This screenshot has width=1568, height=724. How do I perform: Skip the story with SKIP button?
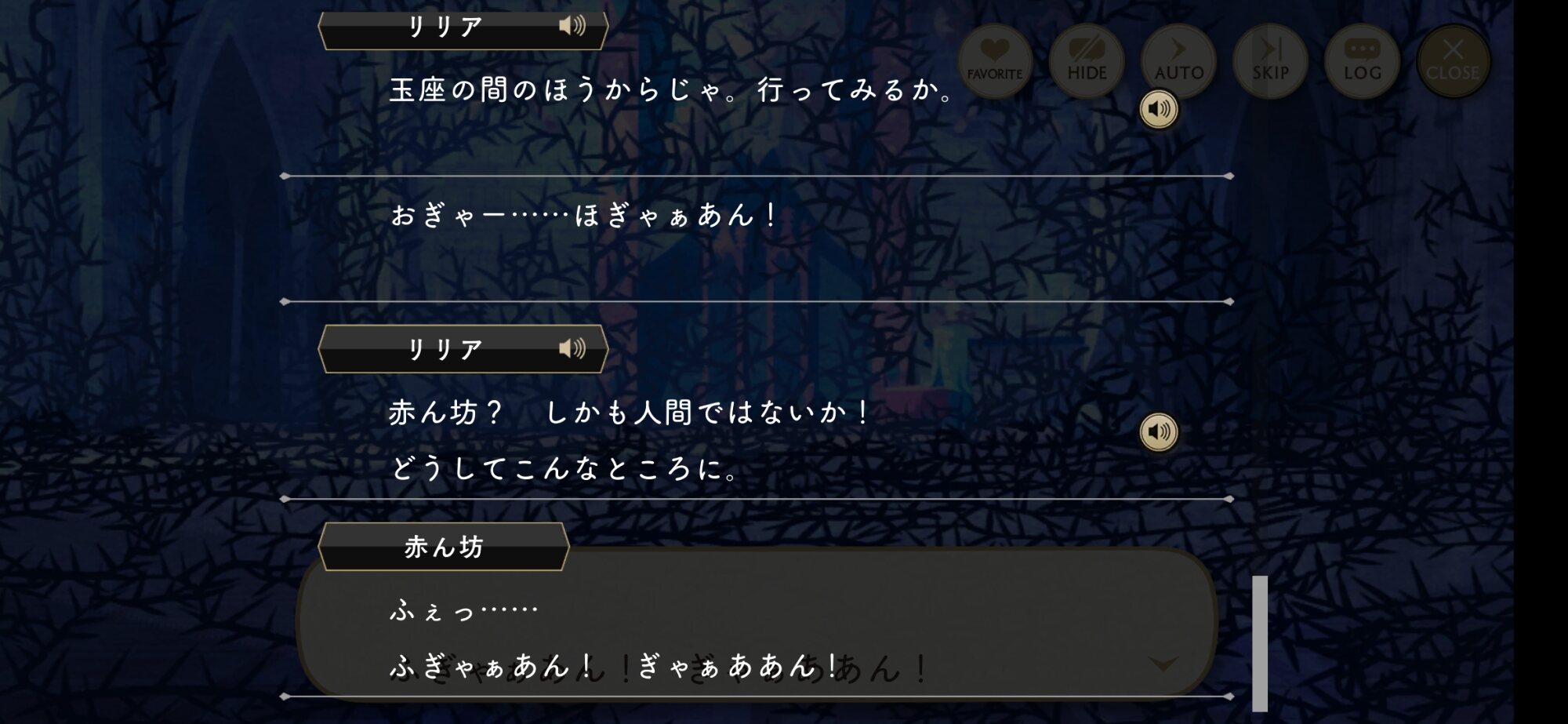(x=1270, y=61)
